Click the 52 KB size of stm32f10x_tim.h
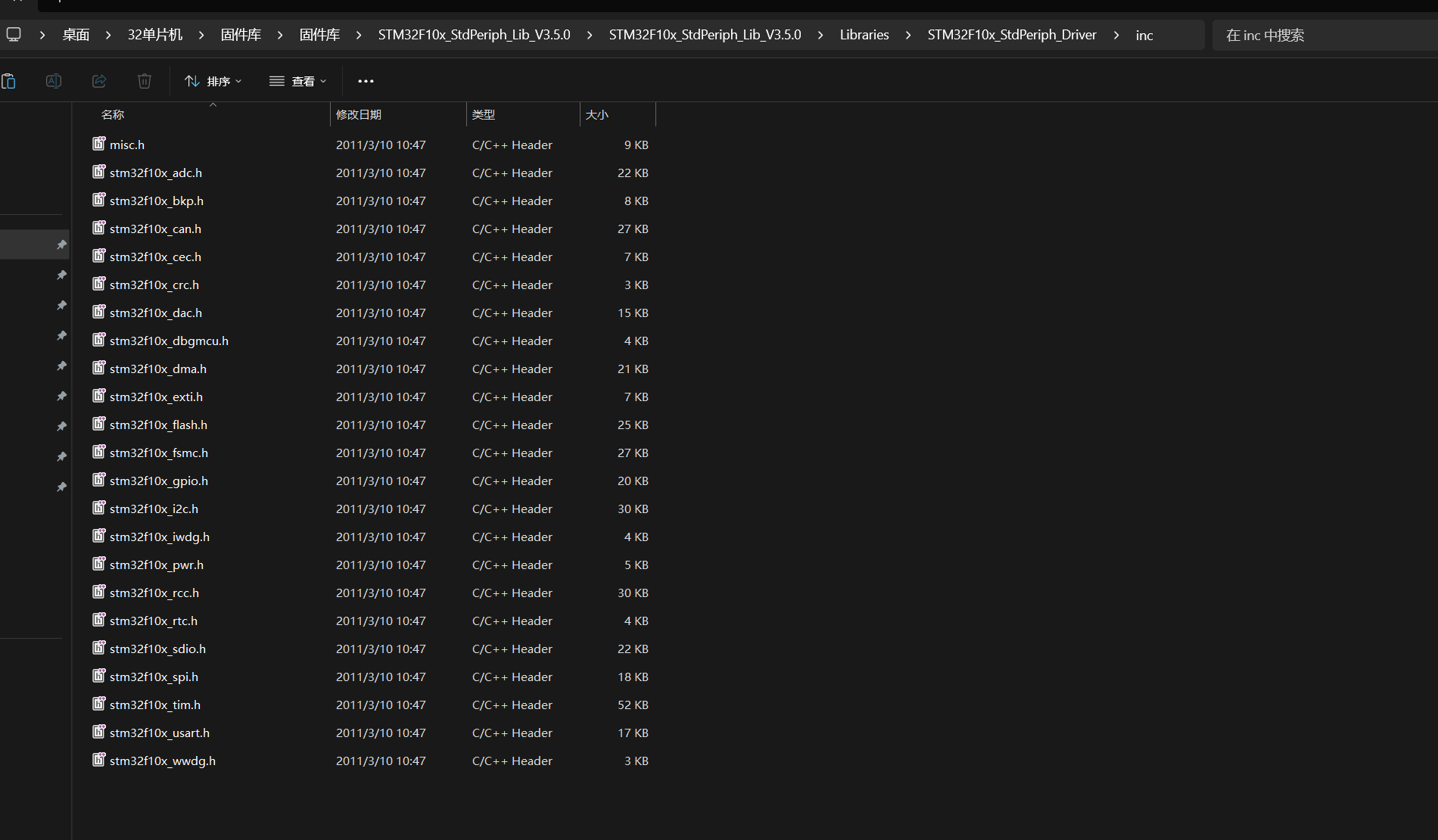This screenshot has width=1438, height=840. (x=633, y=705)
